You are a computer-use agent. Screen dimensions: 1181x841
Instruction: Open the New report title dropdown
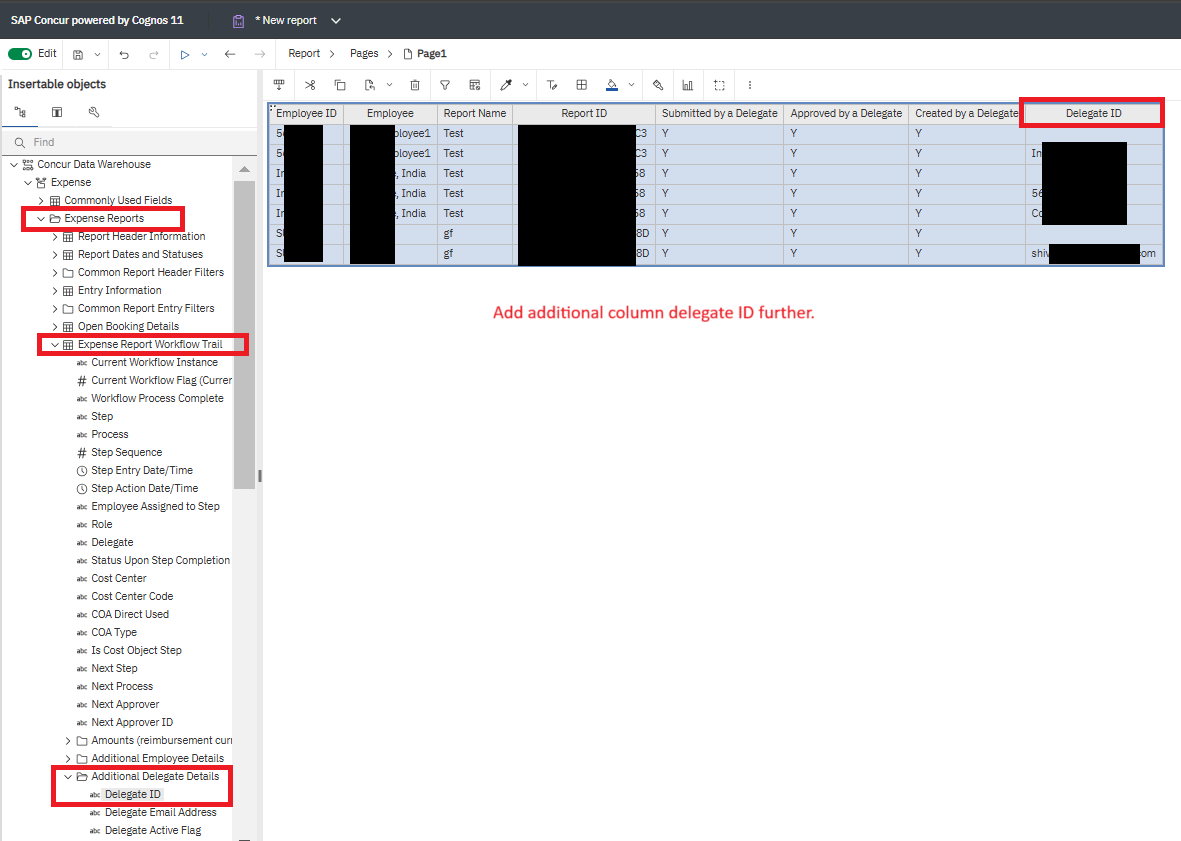point(335,21)
